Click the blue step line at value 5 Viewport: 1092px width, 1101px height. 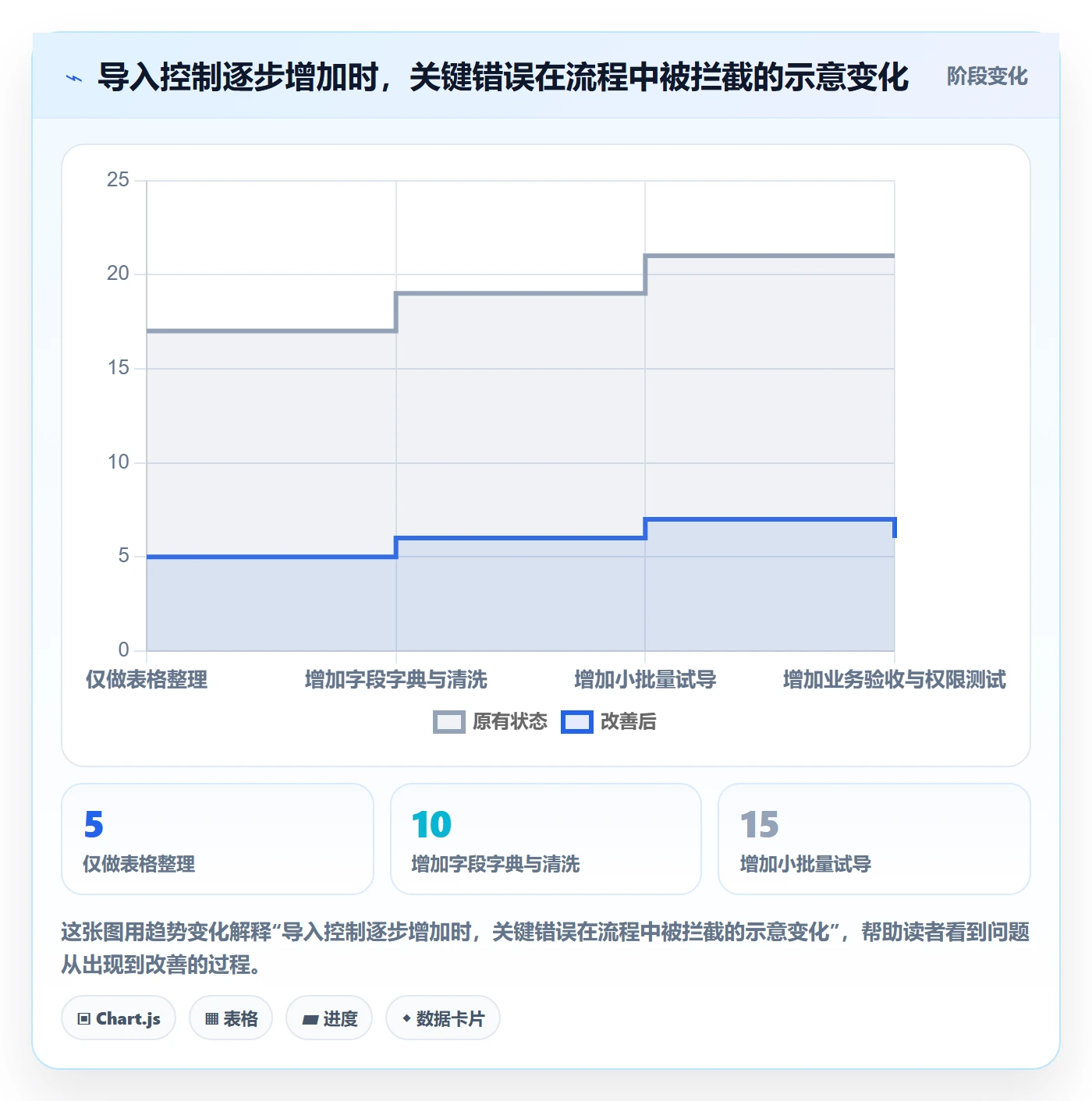coord(271,557)
